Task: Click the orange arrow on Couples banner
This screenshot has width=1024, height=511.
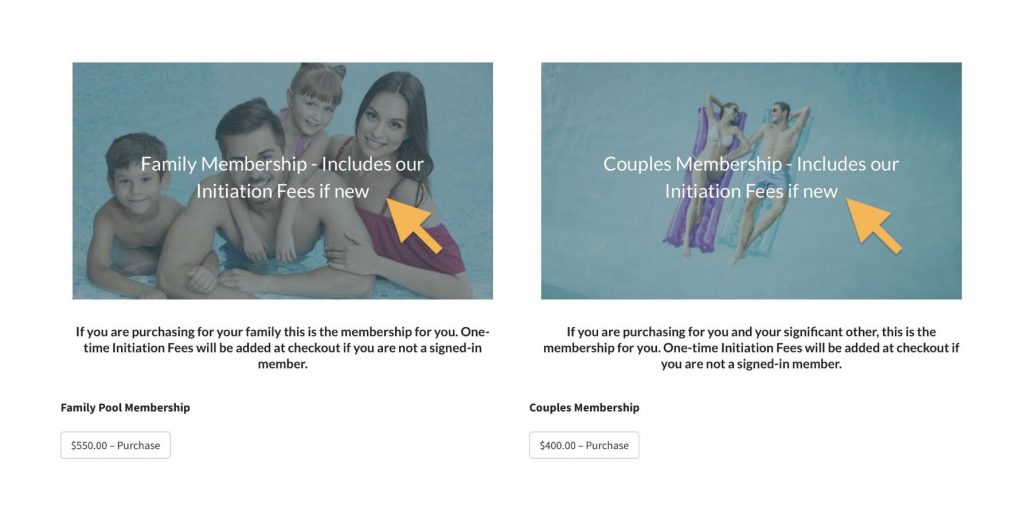Action: pyautogui.click(x=873, y=225)
